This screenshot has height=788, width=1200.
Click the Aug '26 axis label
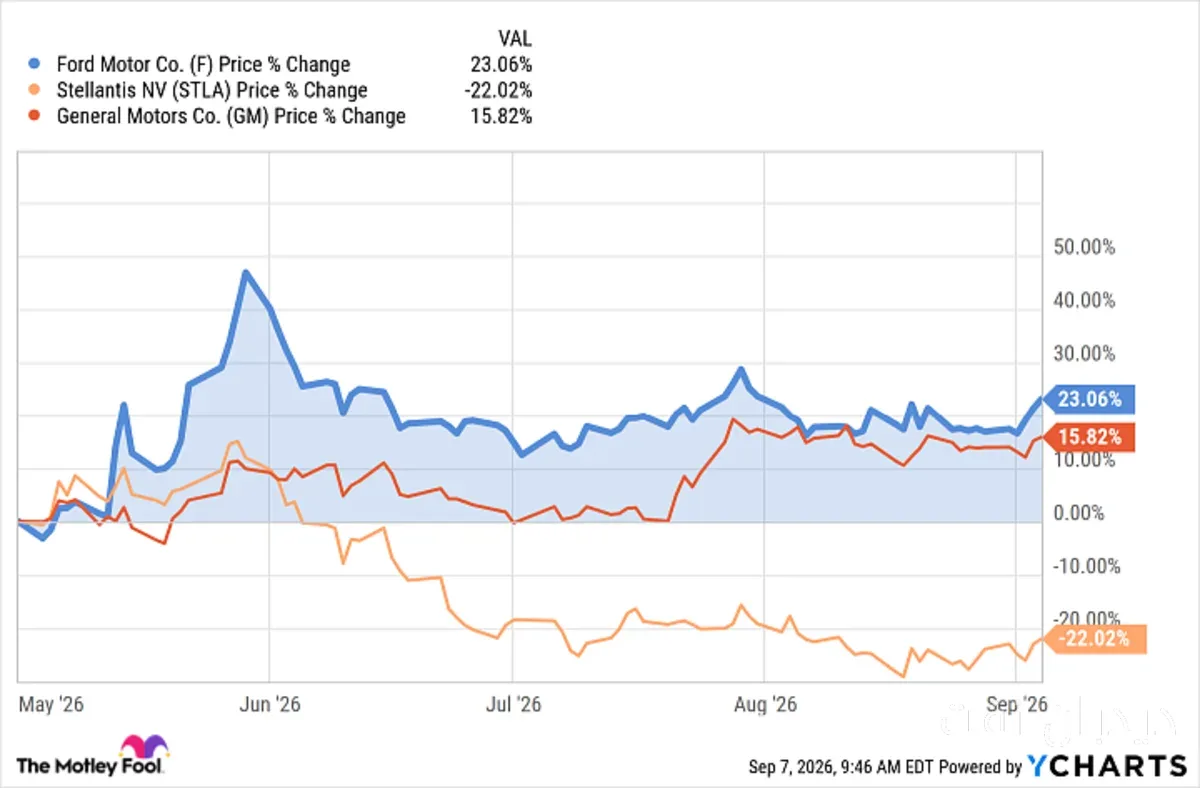coord(763,704)
